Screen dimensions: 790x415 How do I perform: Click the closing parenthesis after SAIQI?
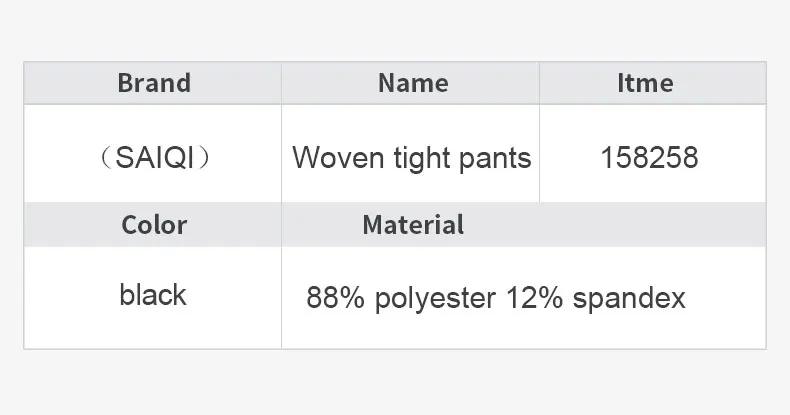click(x=206, y=158)
